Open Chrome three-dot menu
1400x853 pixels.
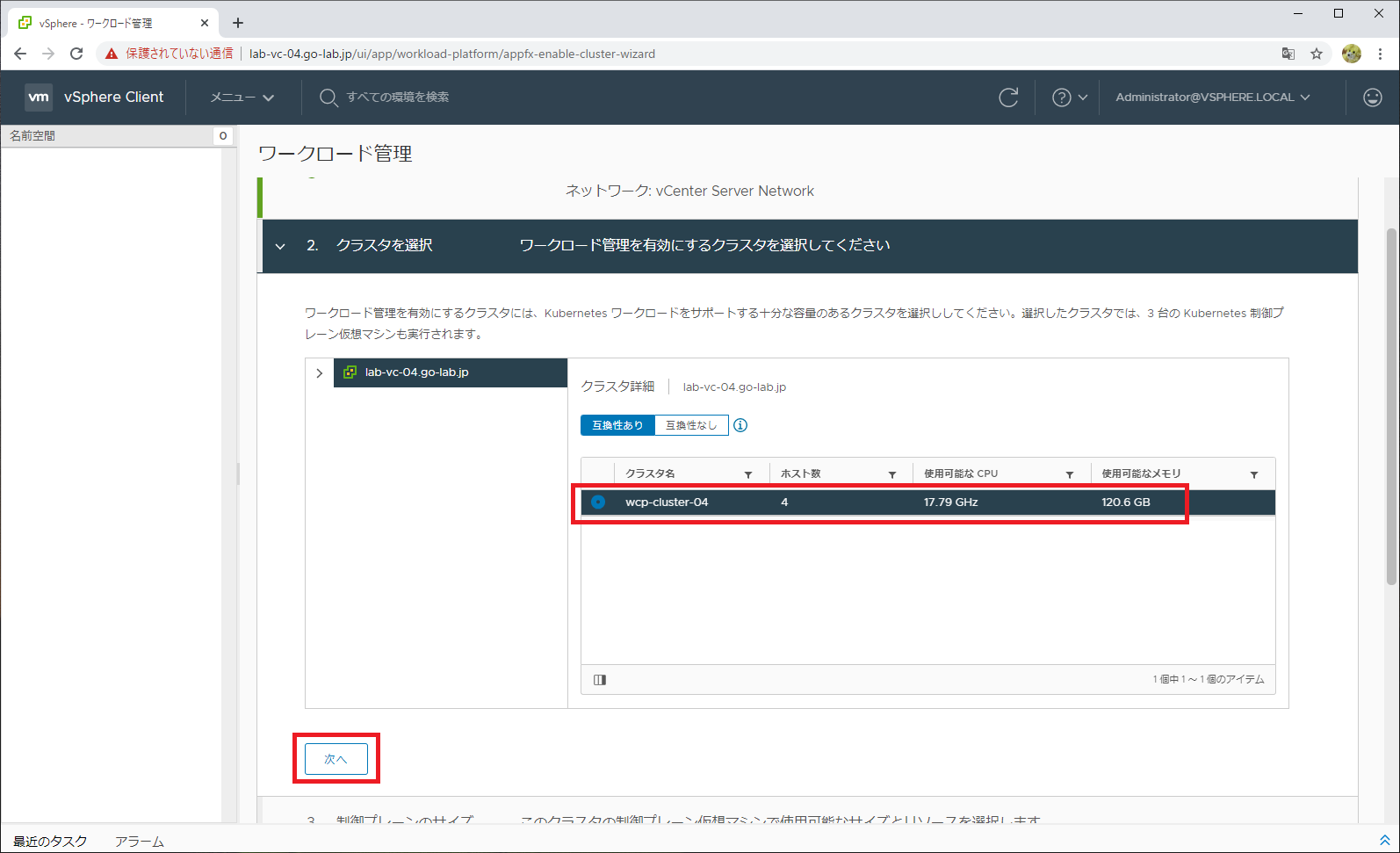pyautogui.click(x=1381, y=54)
